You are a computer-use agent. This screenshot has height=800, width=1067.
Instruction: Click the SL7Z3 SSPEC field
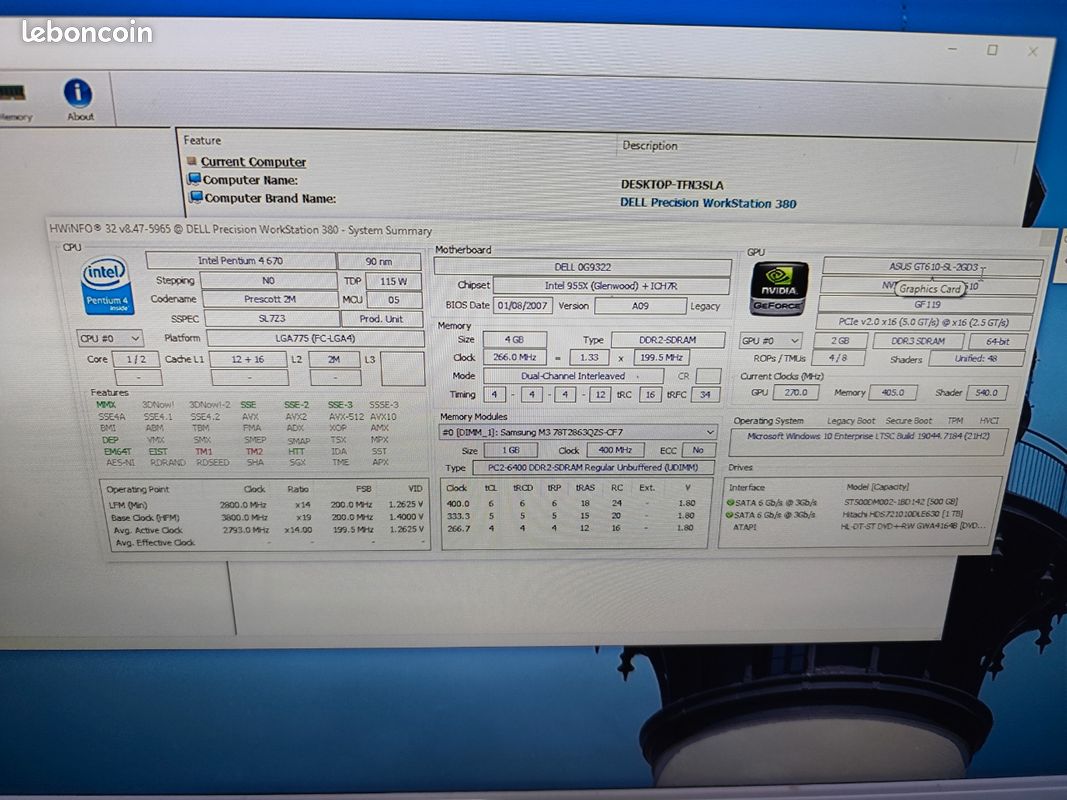coord(272,318)
